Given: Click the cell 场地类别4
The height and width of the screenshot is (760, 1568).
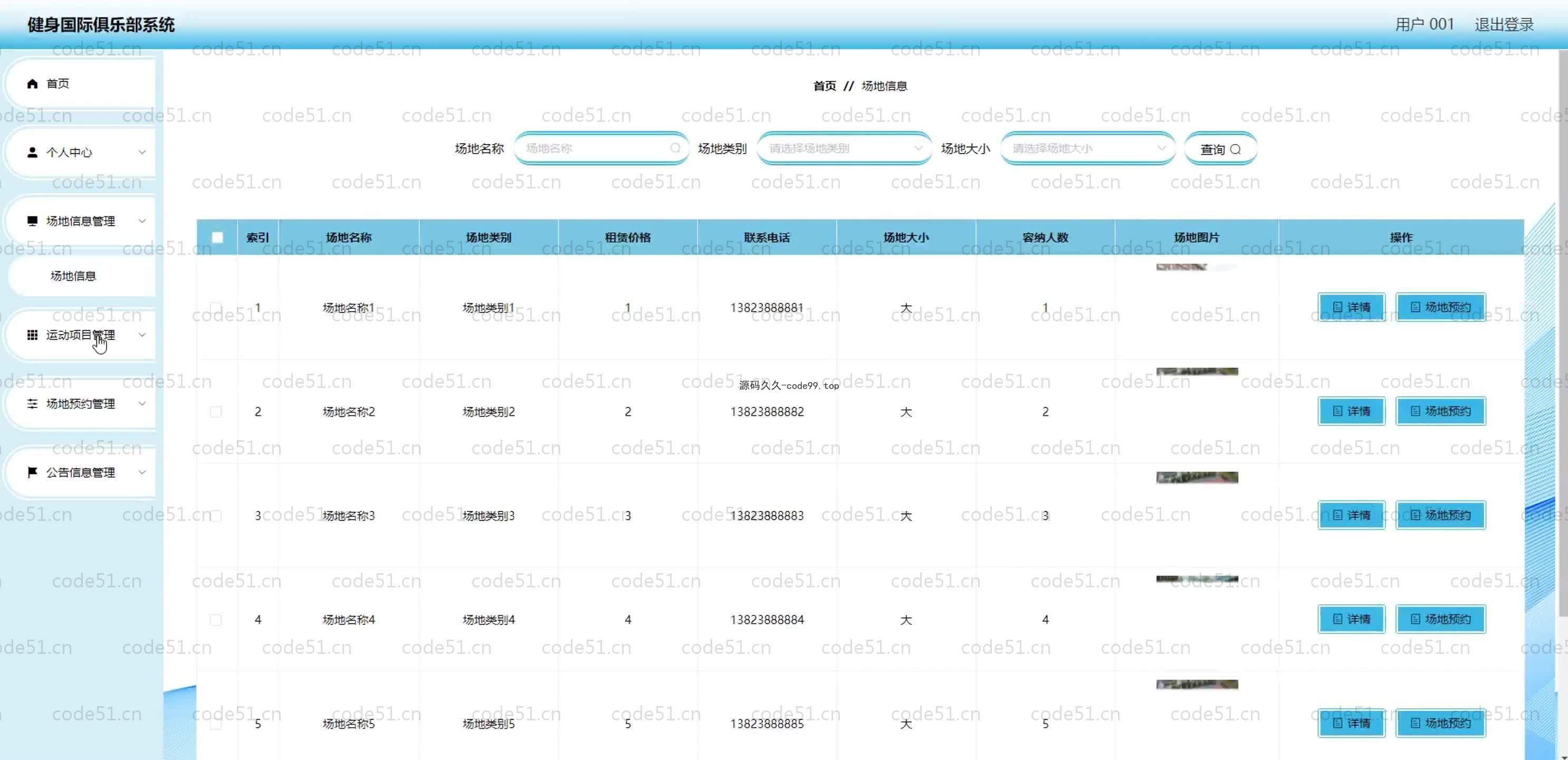Looking at the screenshot, I should 488,619.
